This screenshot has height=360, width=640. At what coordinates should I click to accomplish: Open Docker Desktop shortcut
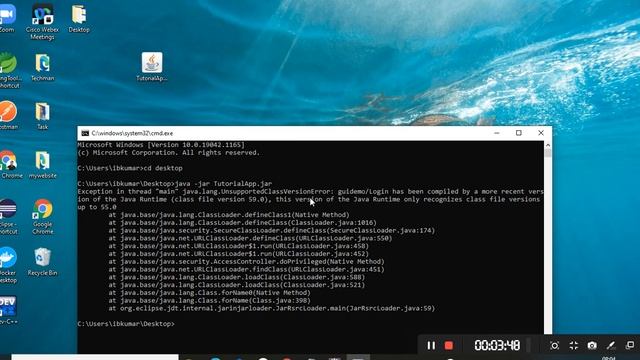[x=8, y=264]
